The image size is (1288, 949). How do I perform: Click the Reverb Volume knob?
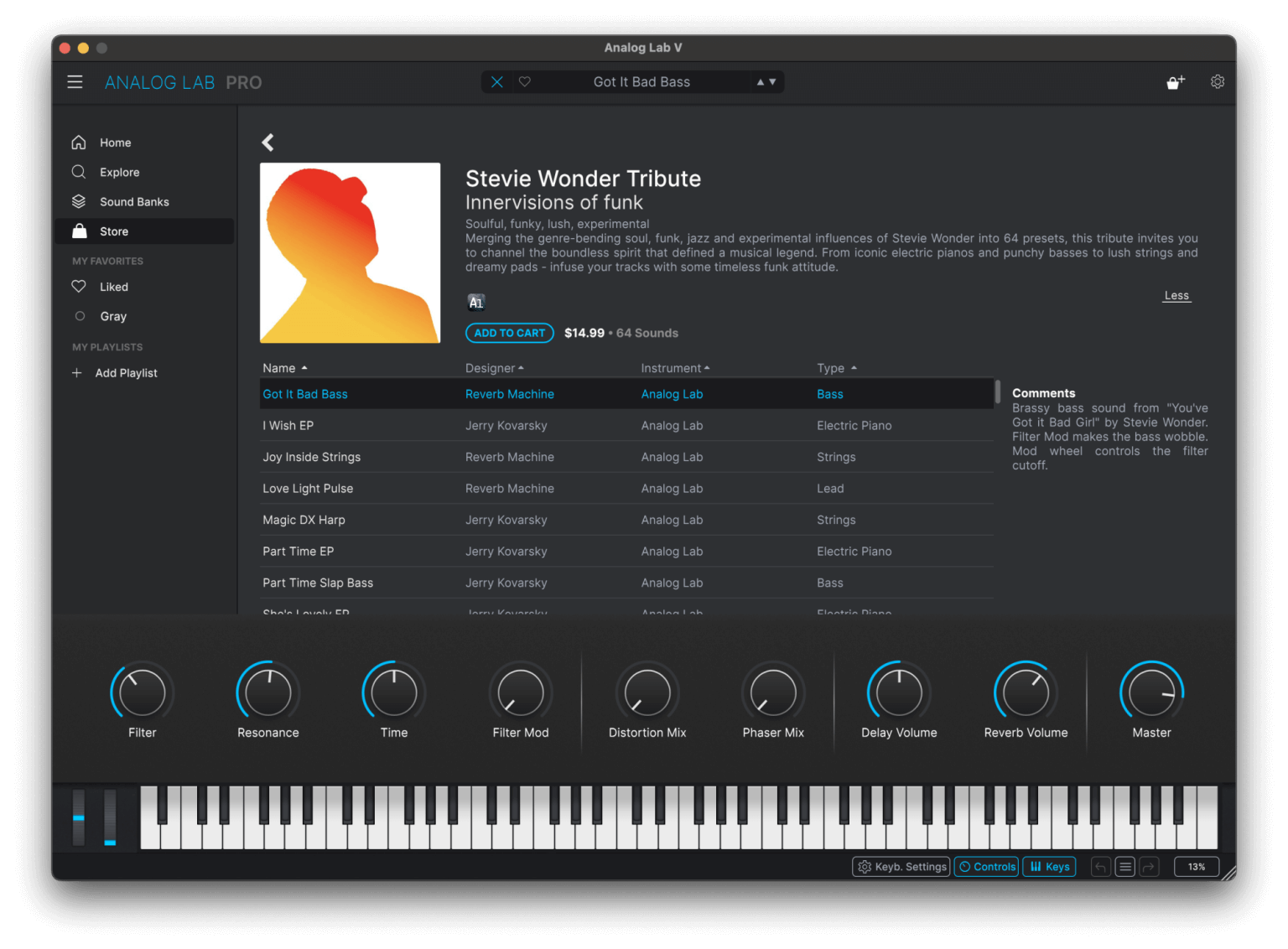click(1026, 693)
